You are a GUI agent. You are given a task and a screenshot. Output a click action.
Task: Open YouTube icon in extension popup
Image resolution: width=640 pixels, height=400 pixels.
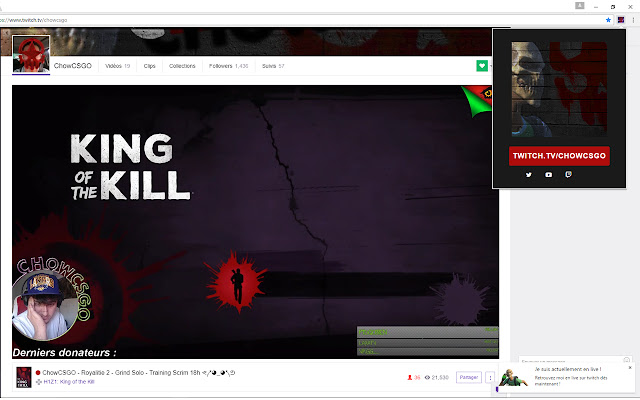[549, 175]
